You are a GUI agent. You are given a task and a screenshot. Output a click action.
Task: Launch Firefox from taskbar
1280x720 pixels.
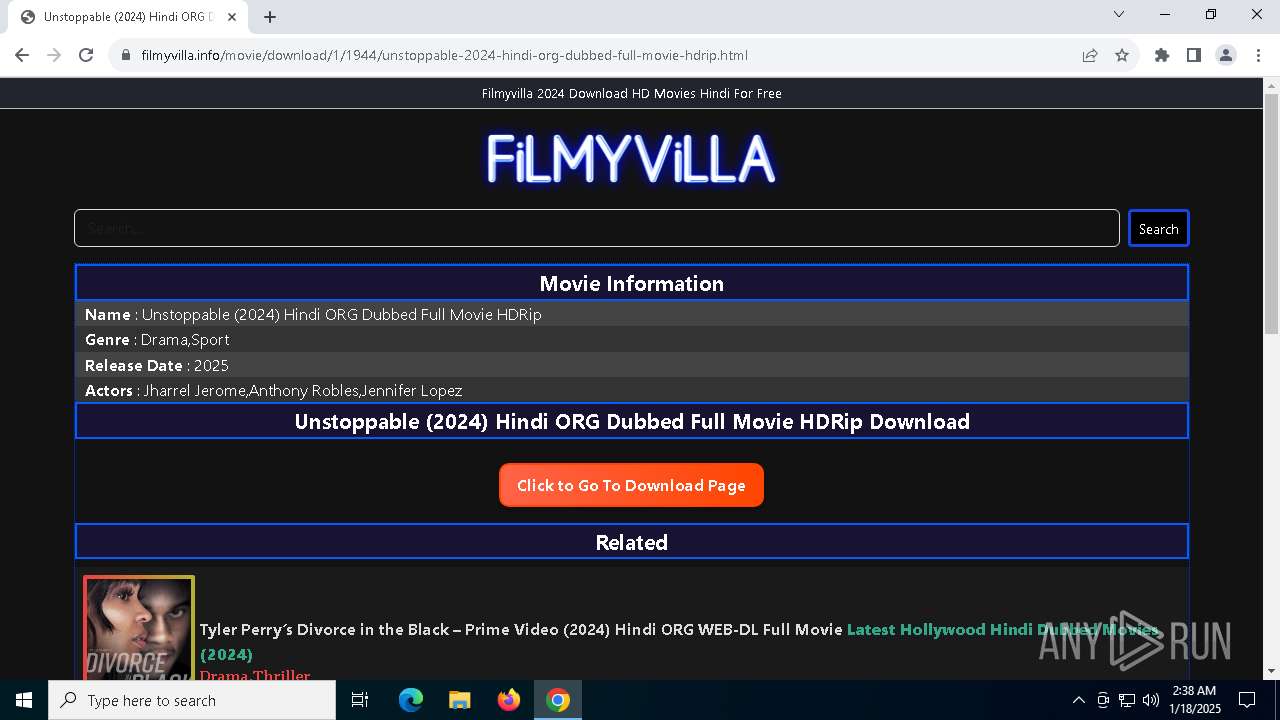point(509,700)
